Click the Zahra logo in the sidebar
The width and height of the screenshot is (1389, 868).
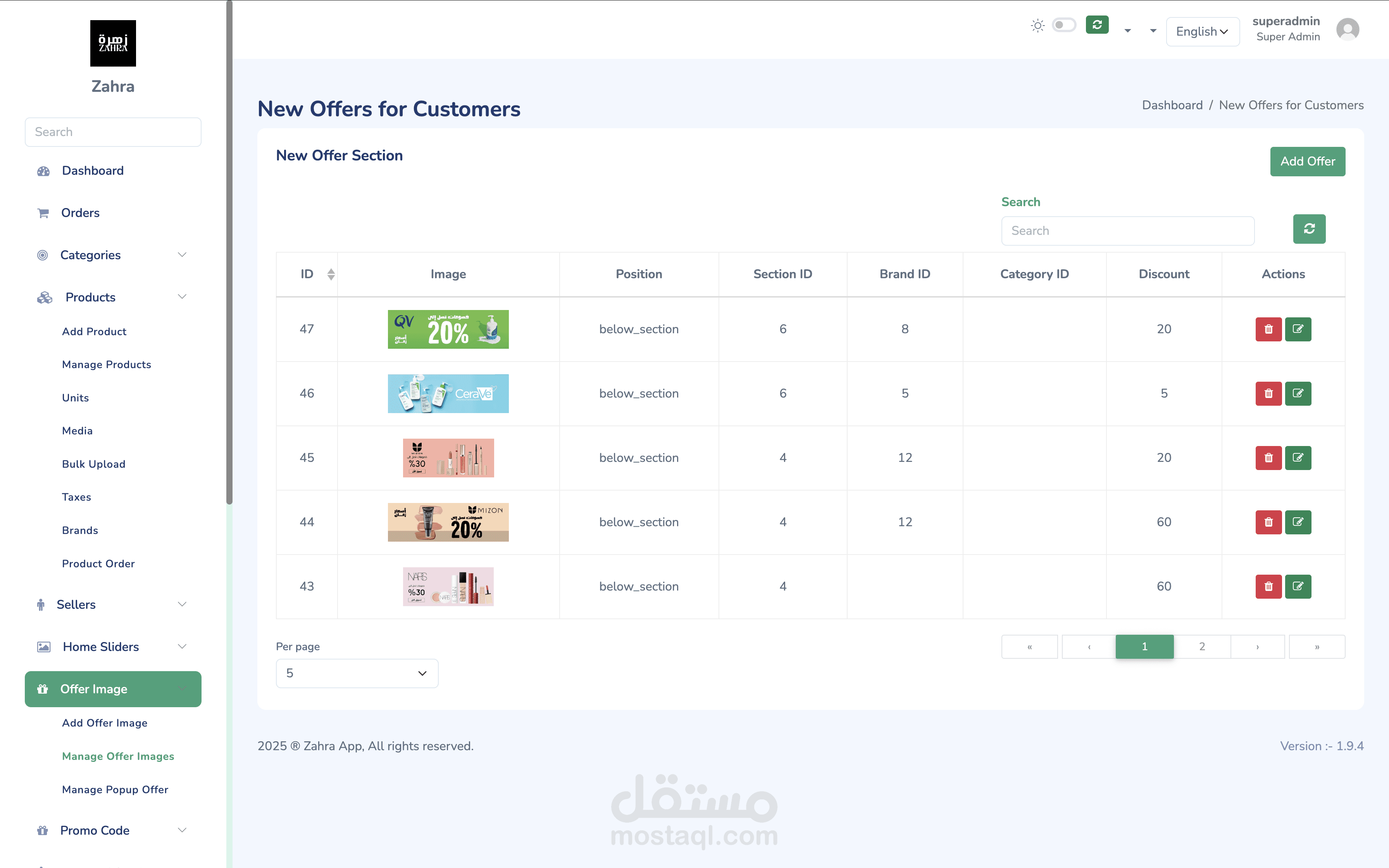[113, 43]
